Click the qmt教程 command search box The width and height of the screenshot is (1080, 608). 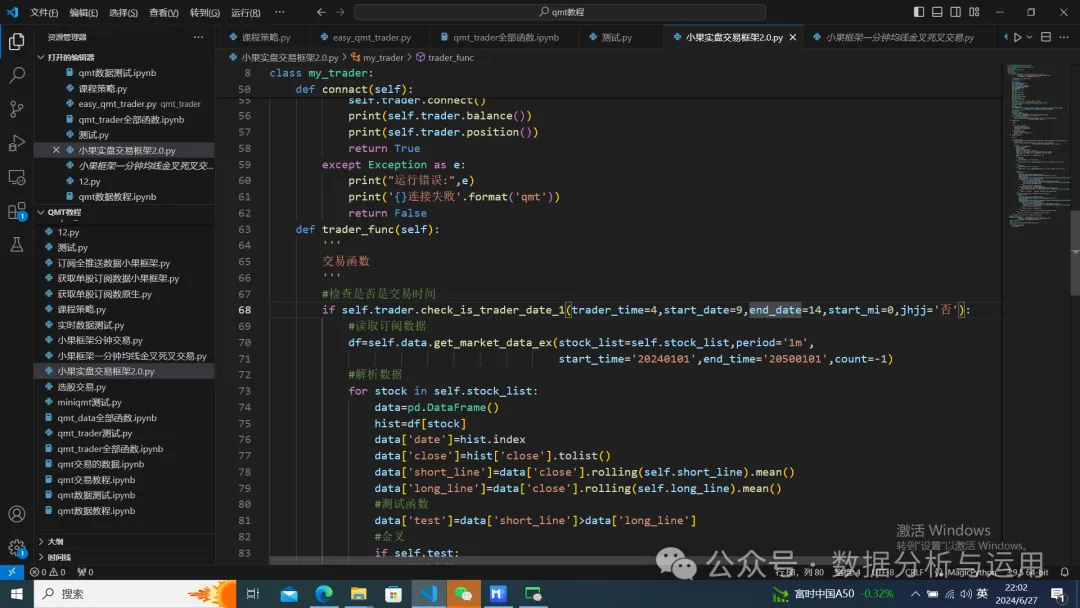point(560,12)
